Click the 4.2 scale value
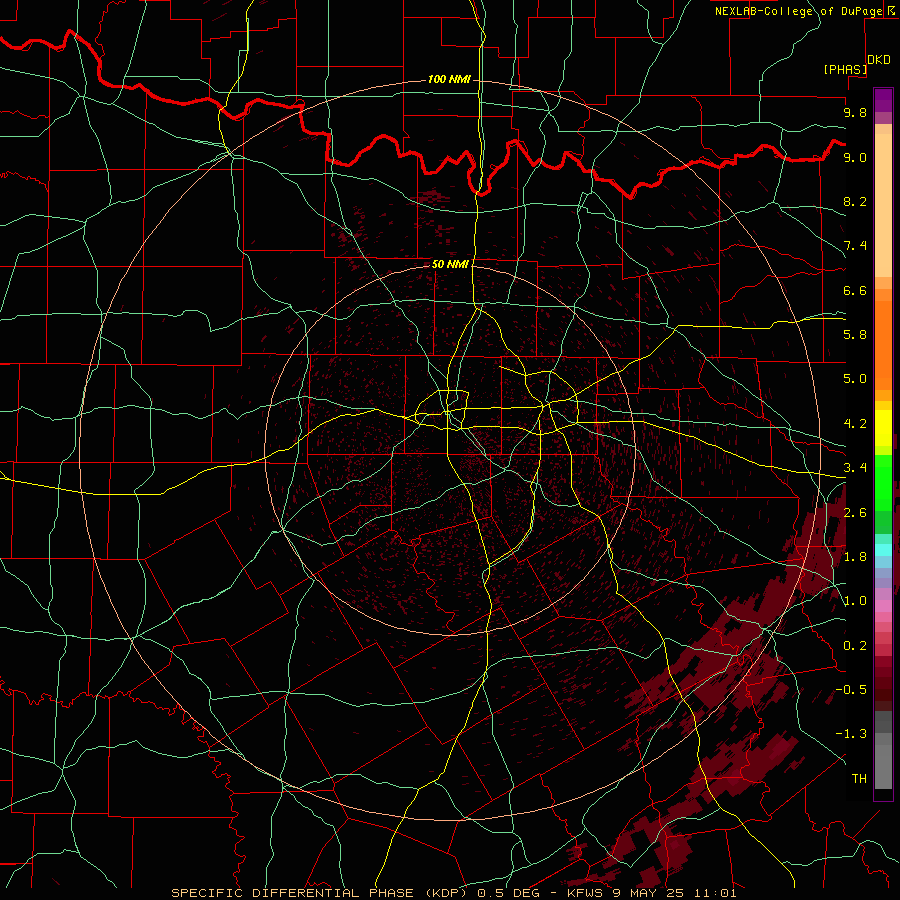 coord(855,424)
